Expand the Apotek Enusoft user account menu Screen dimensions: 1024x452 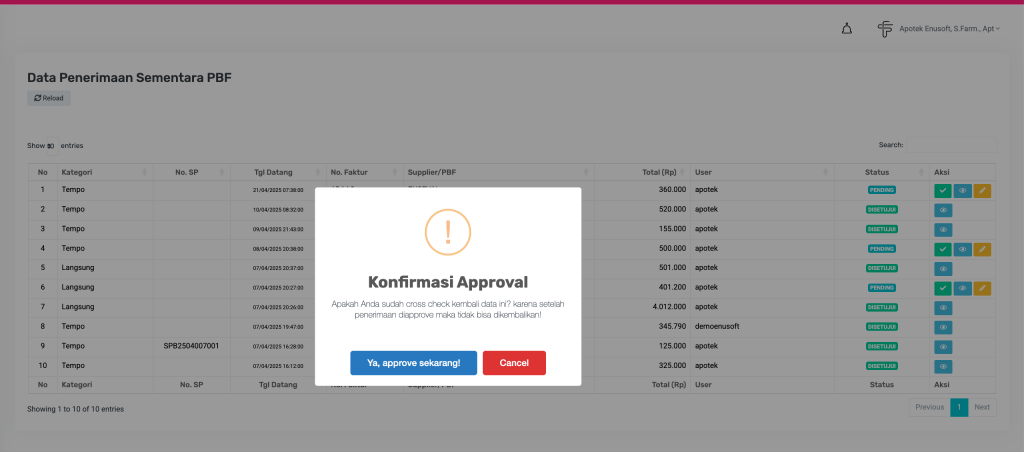pyautogui.click(x=949, y=29)
